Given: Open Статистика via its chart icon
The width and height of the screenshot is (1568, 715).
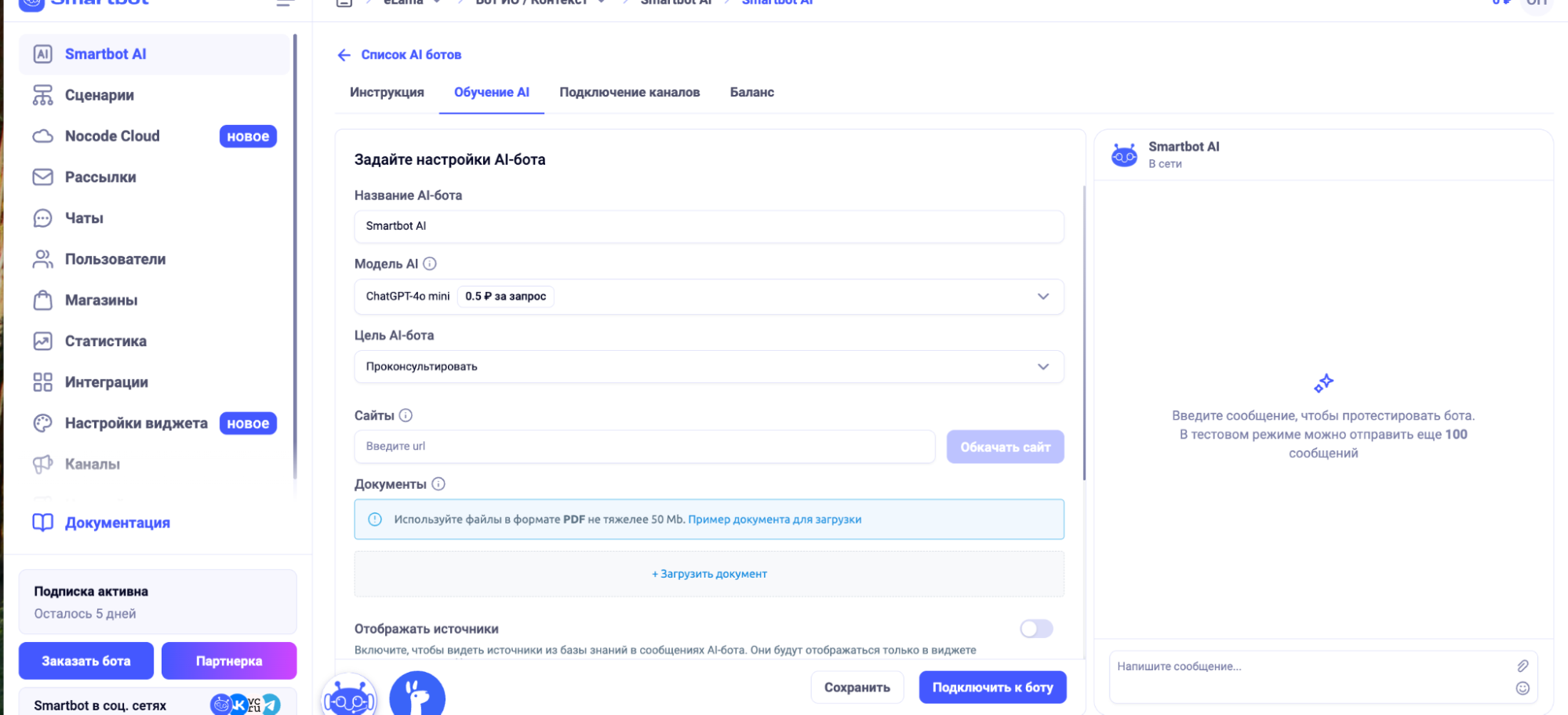Looking at the screenshot, I should coord(43,341).
